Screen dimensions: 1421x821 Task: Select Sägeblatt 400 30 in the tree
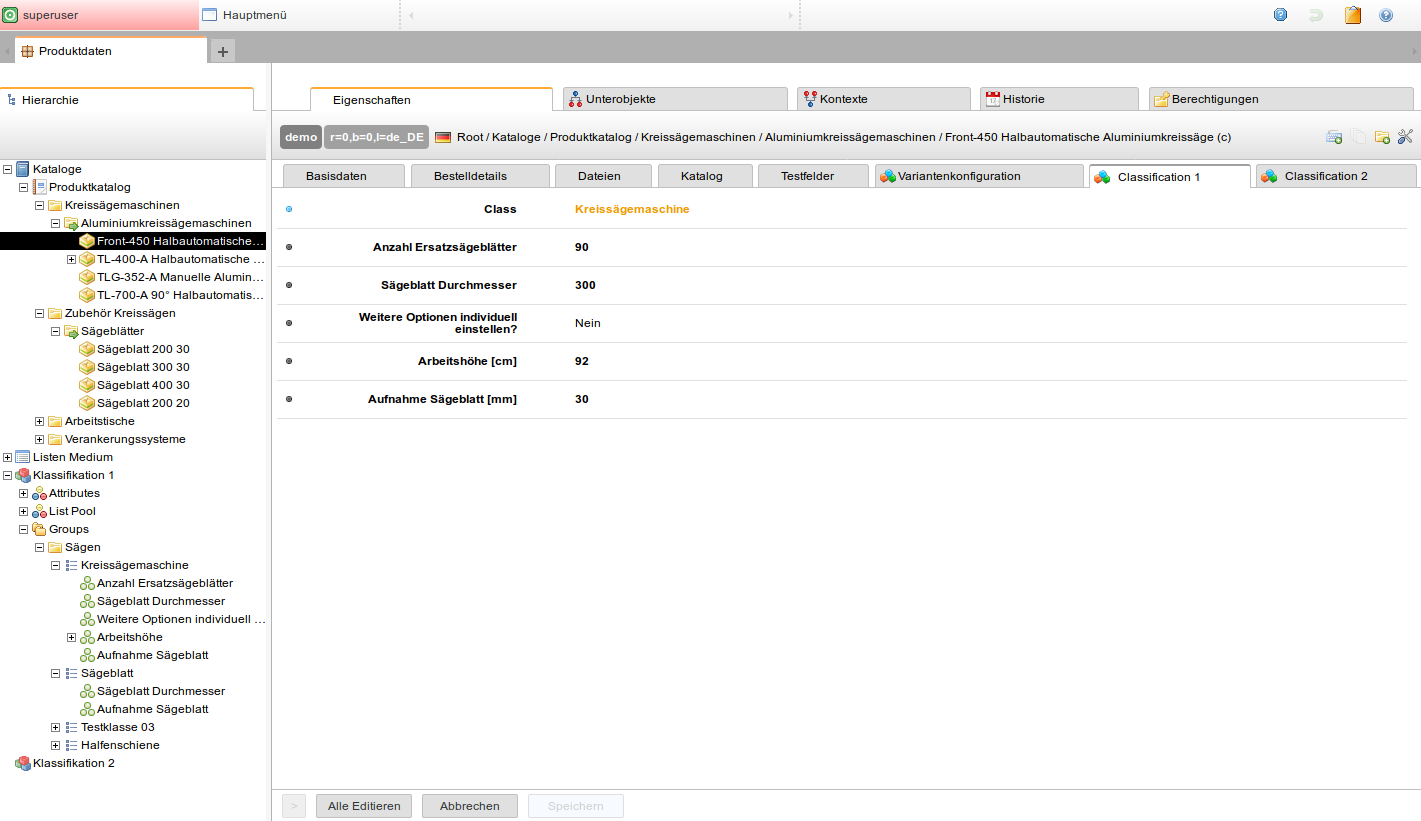click(x=143, y=385)
